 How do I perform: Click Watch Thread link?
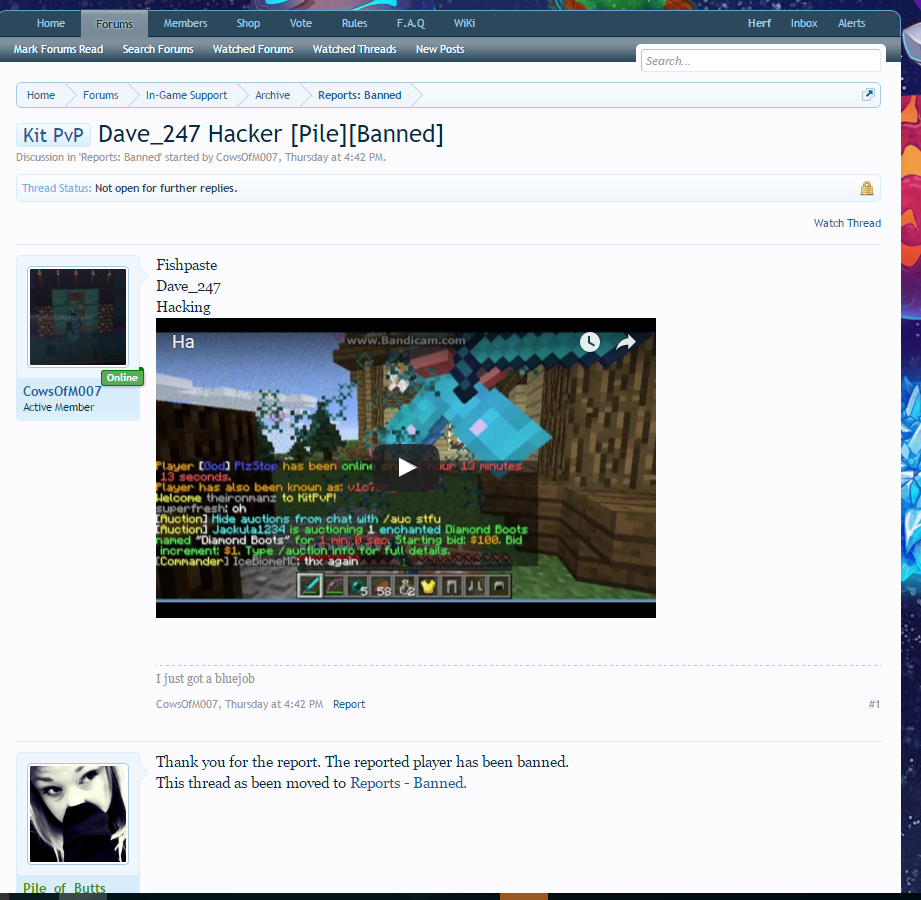pyautogui.click(x=847, y=223)
